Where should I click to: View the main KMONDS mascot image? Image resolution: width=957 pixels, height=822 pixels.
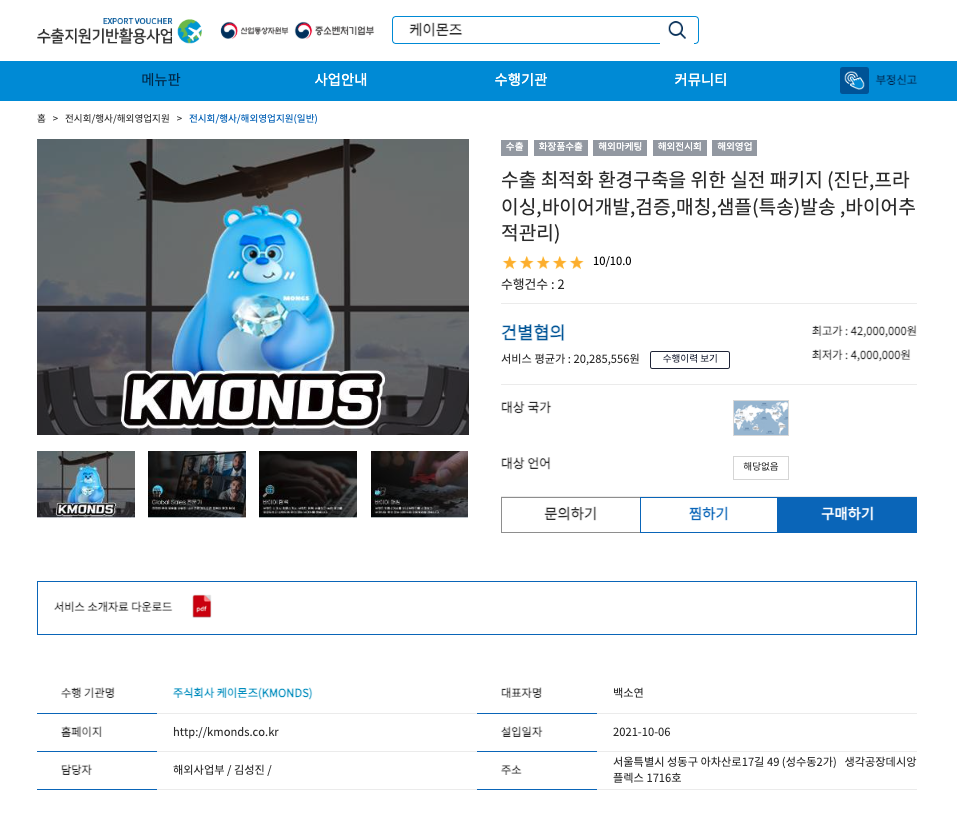pyautogui.click(x=253, y=287)
